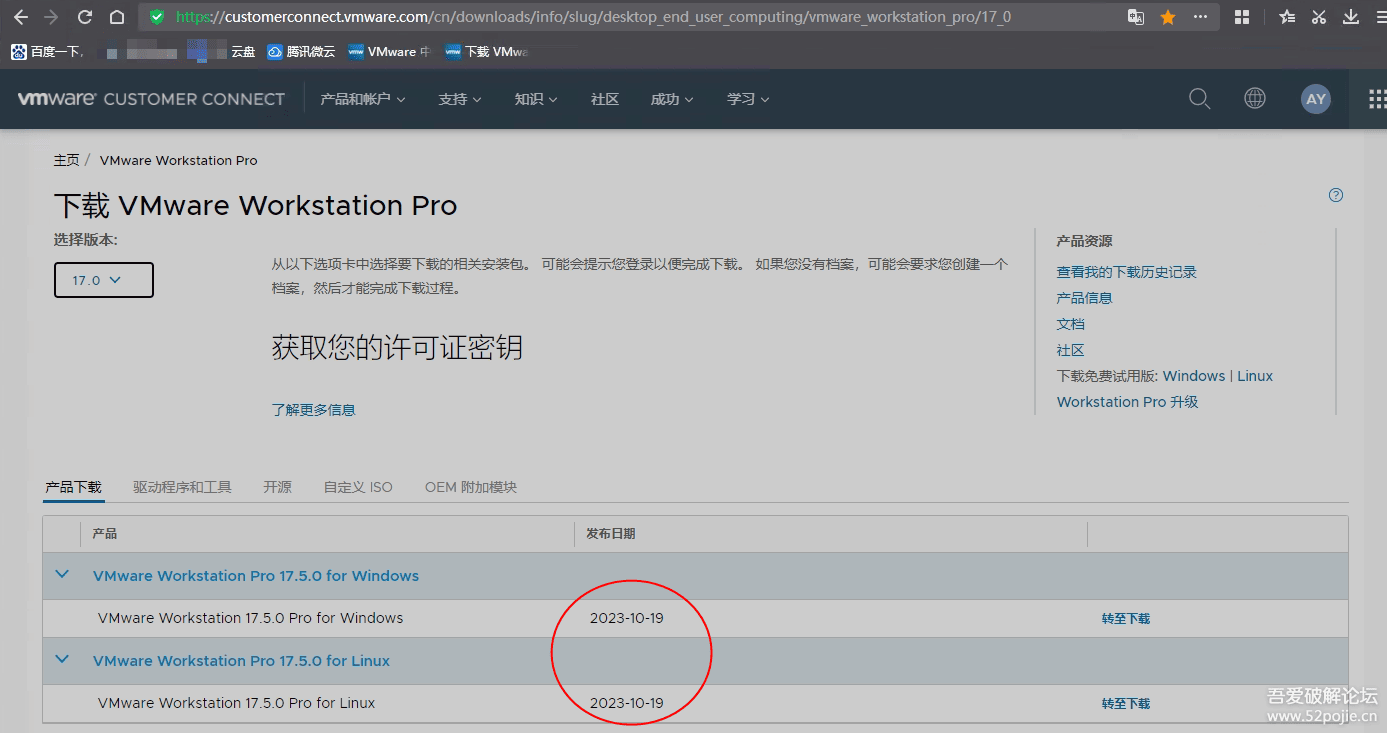The height and width of the screenshot is (733, 1387).
Task: Open the search magnifier icon
Action: point(1199,98)
